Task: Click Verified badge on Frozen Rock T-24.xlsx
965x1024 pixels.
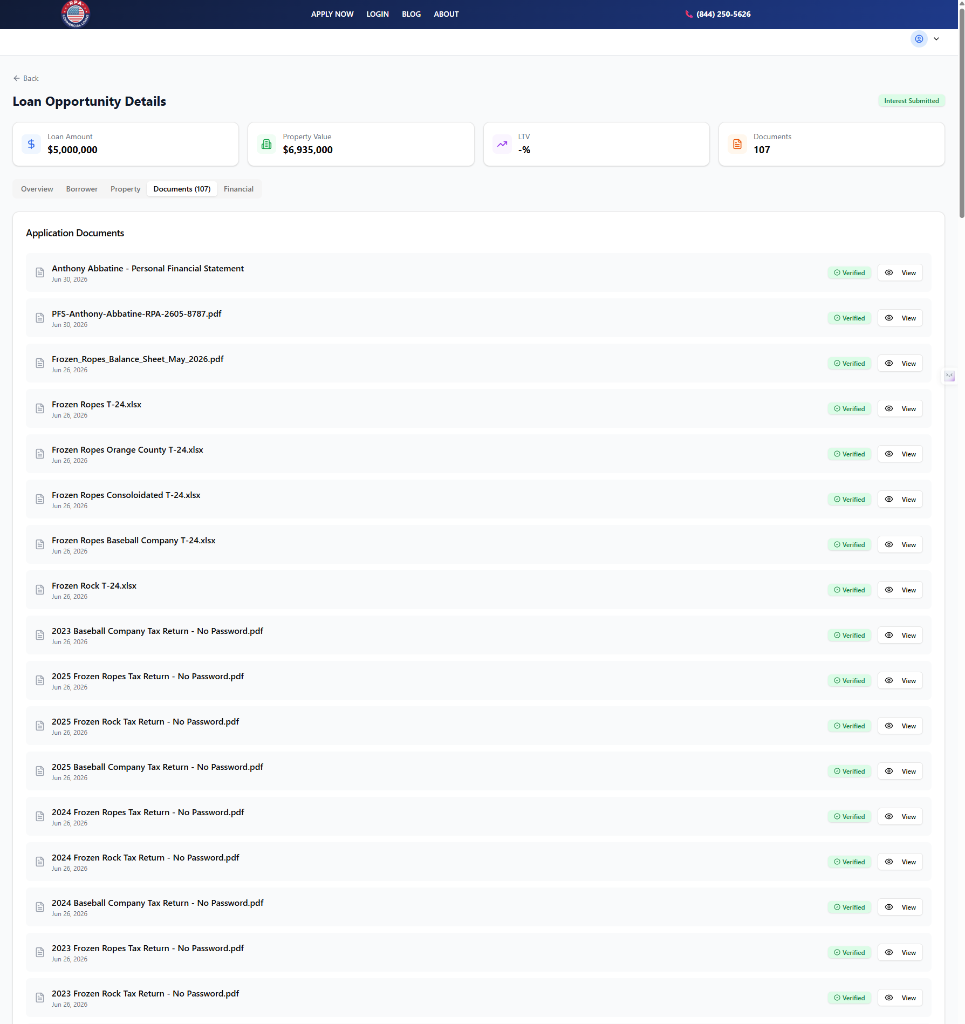Action: tap(849, 590)
